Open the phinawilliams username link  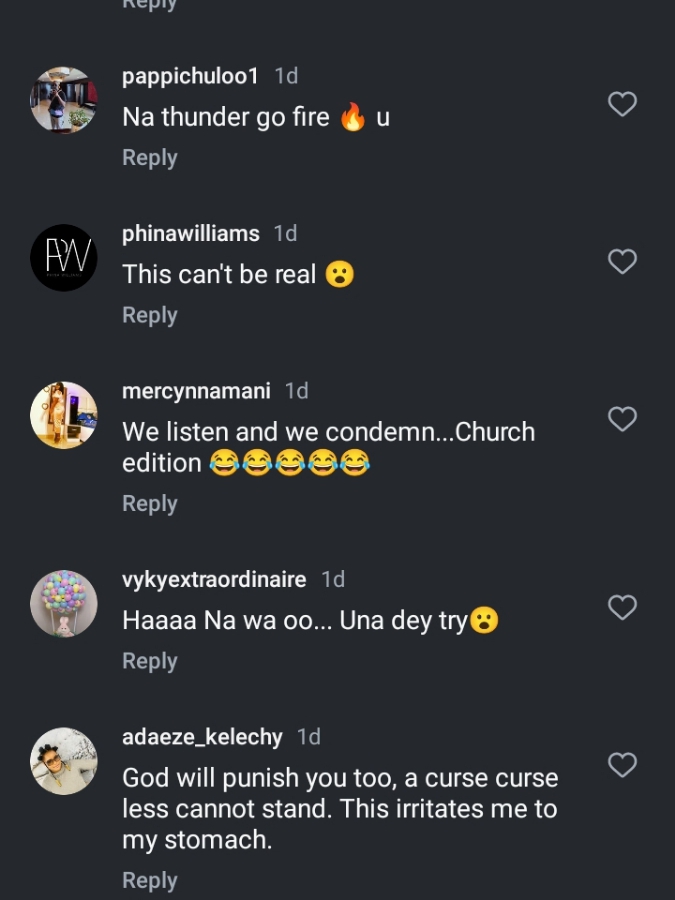[190, 234]
